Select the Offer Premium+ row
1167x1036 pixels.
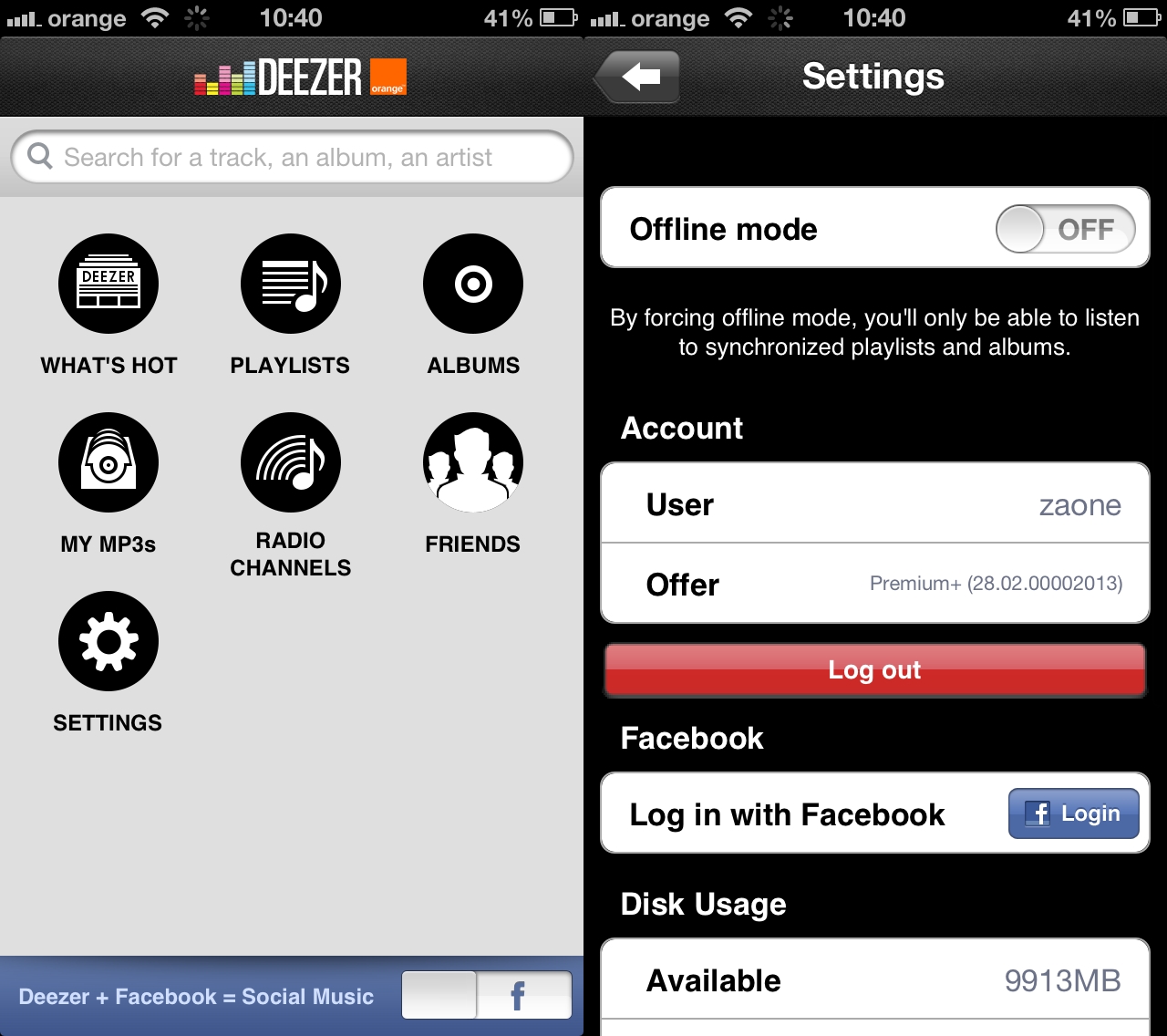coord(875,584)
